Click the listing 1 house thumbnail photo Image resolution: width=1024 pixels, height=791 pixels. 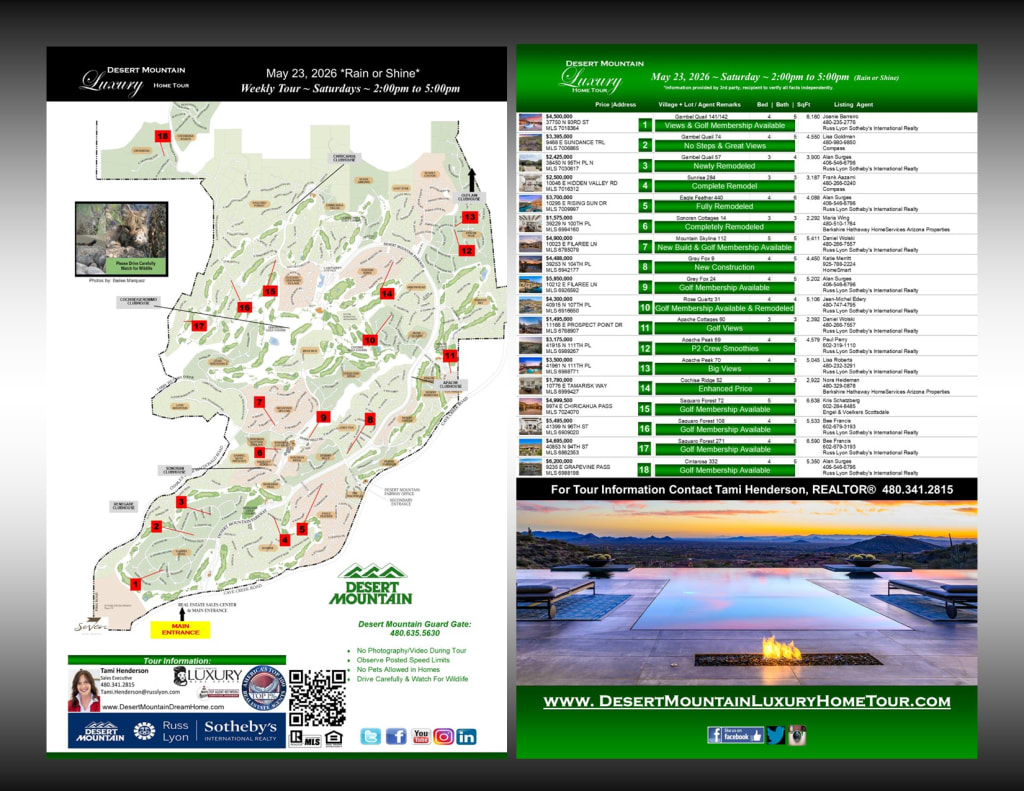(530, 122)
